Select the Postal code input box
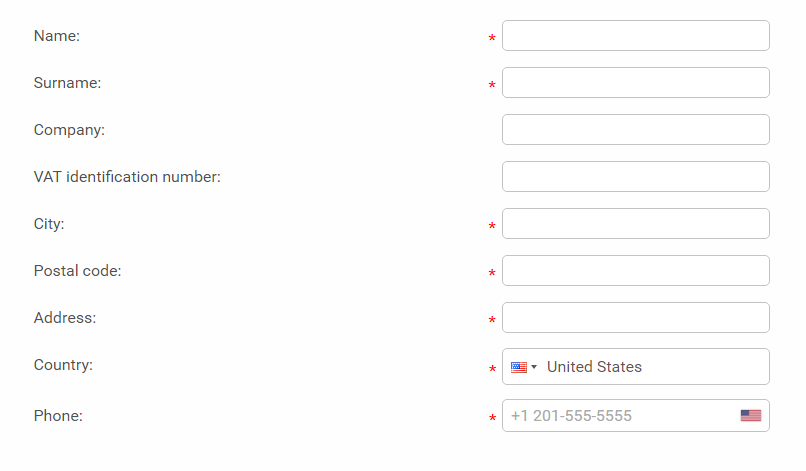This screenshot has height=471, width=806. pos(635,270)
